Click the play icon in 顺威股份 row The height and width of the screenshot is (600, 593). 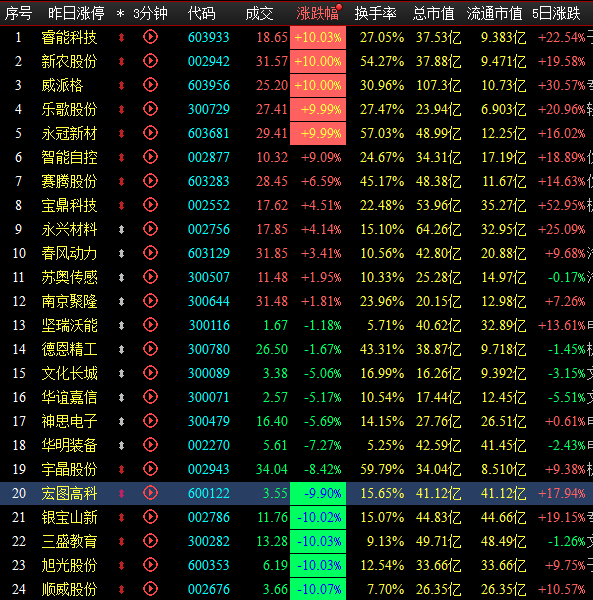[x=150, y=589]
